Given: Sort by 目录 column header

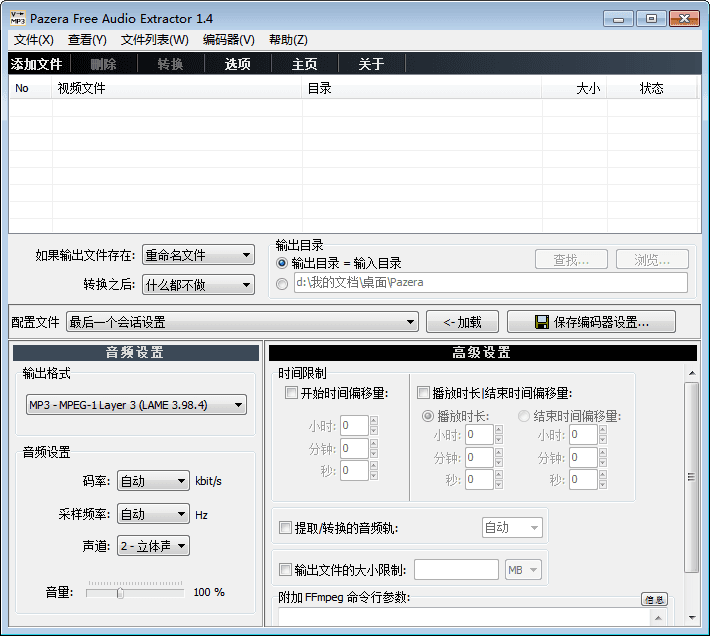Looking at the screenshot, I should coord(422,88).
